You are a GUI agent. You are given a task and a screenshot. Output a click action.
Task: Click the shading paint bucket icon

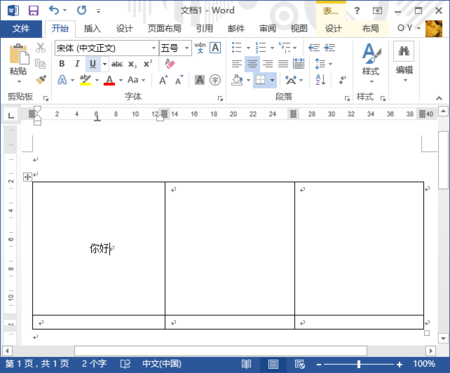coord(237,80)
